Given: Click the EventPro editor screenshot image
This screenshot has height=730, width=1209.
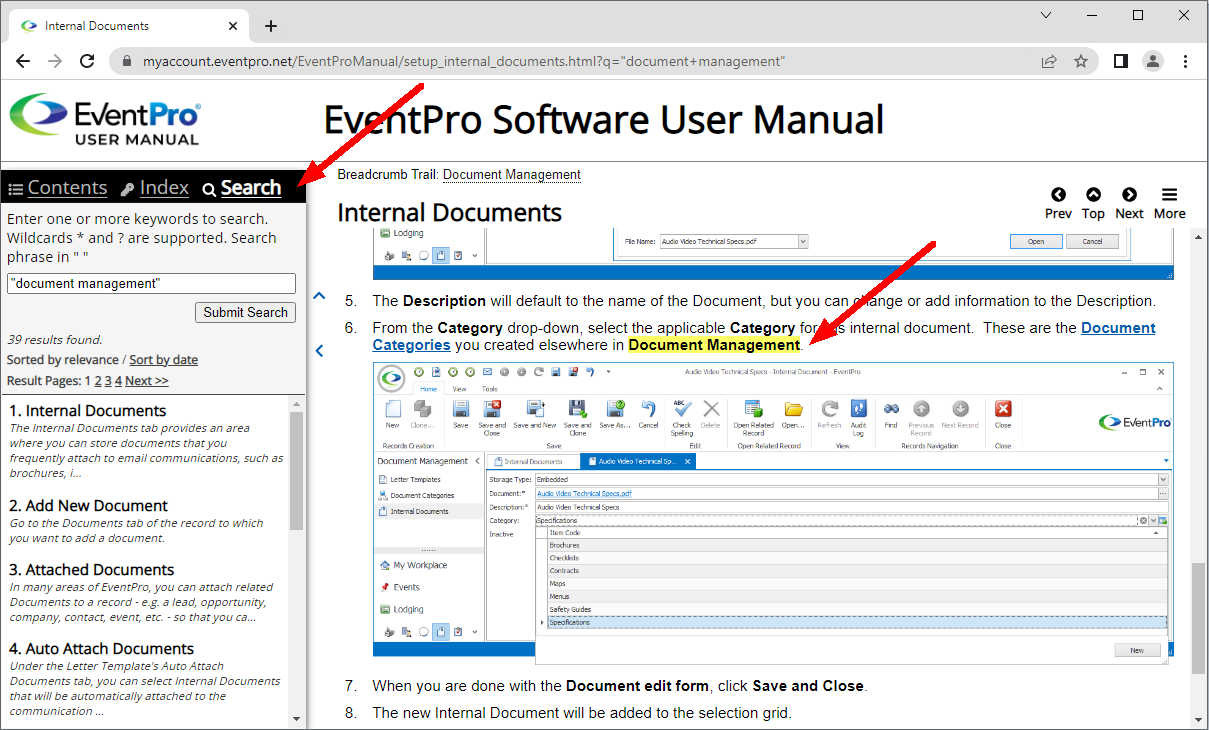Looking at the screenshot, I should tap(773, 512).
